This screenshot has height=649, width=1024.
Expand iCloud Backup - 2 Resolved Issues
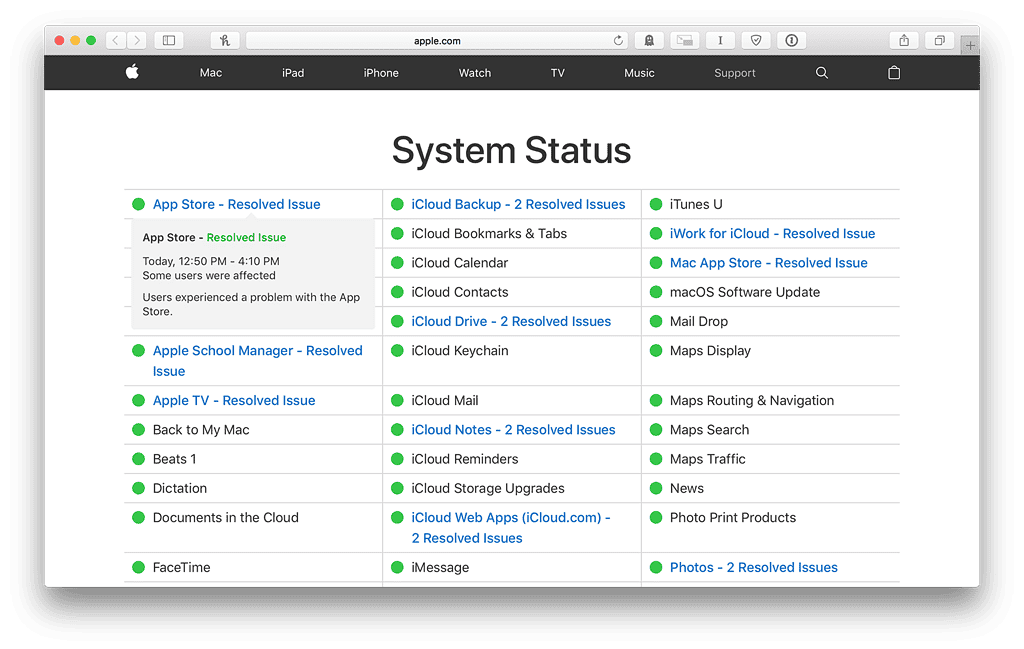click(518, 204)
